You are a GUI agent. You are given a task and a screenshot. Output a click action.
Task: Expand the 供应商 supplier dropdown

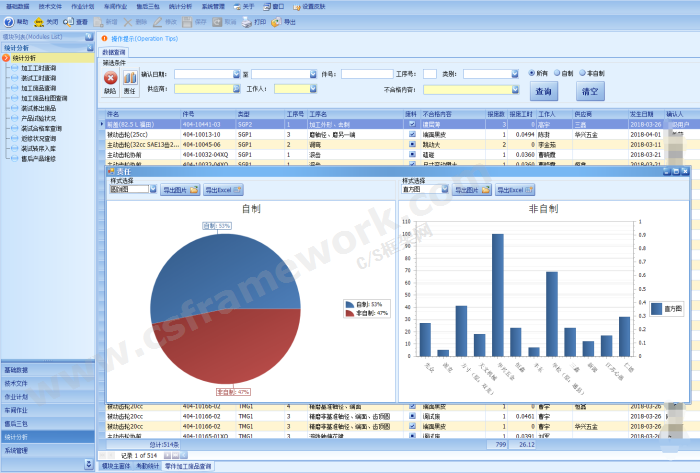234,89
